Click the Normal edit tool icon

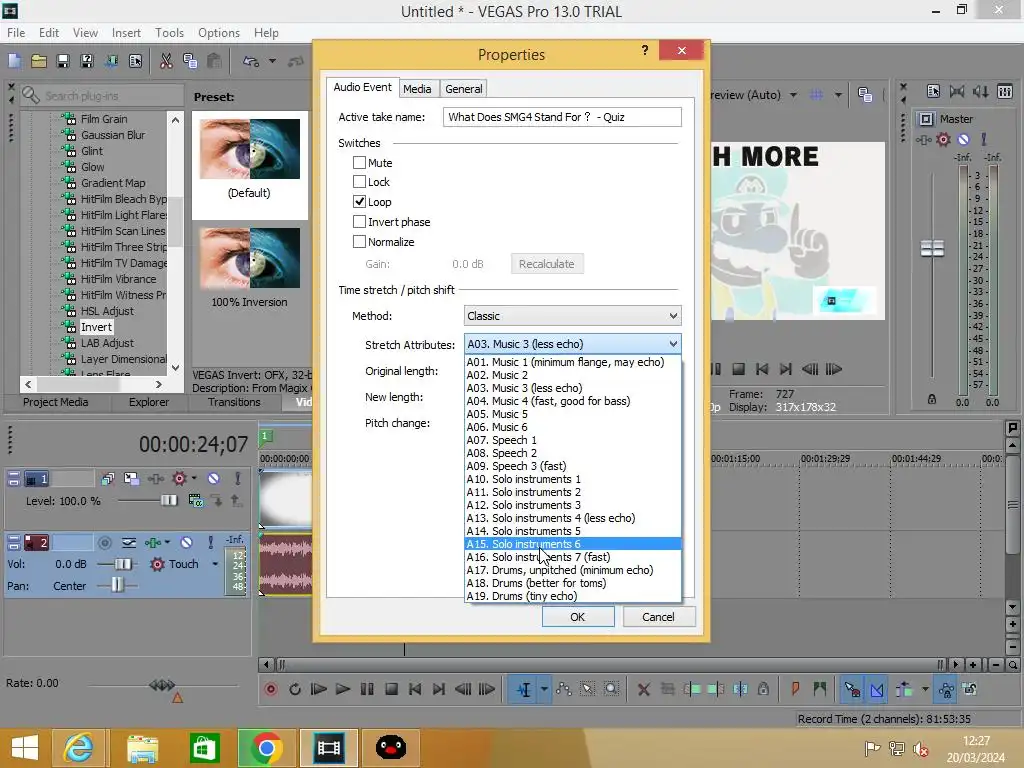click(x=524, y=689)
